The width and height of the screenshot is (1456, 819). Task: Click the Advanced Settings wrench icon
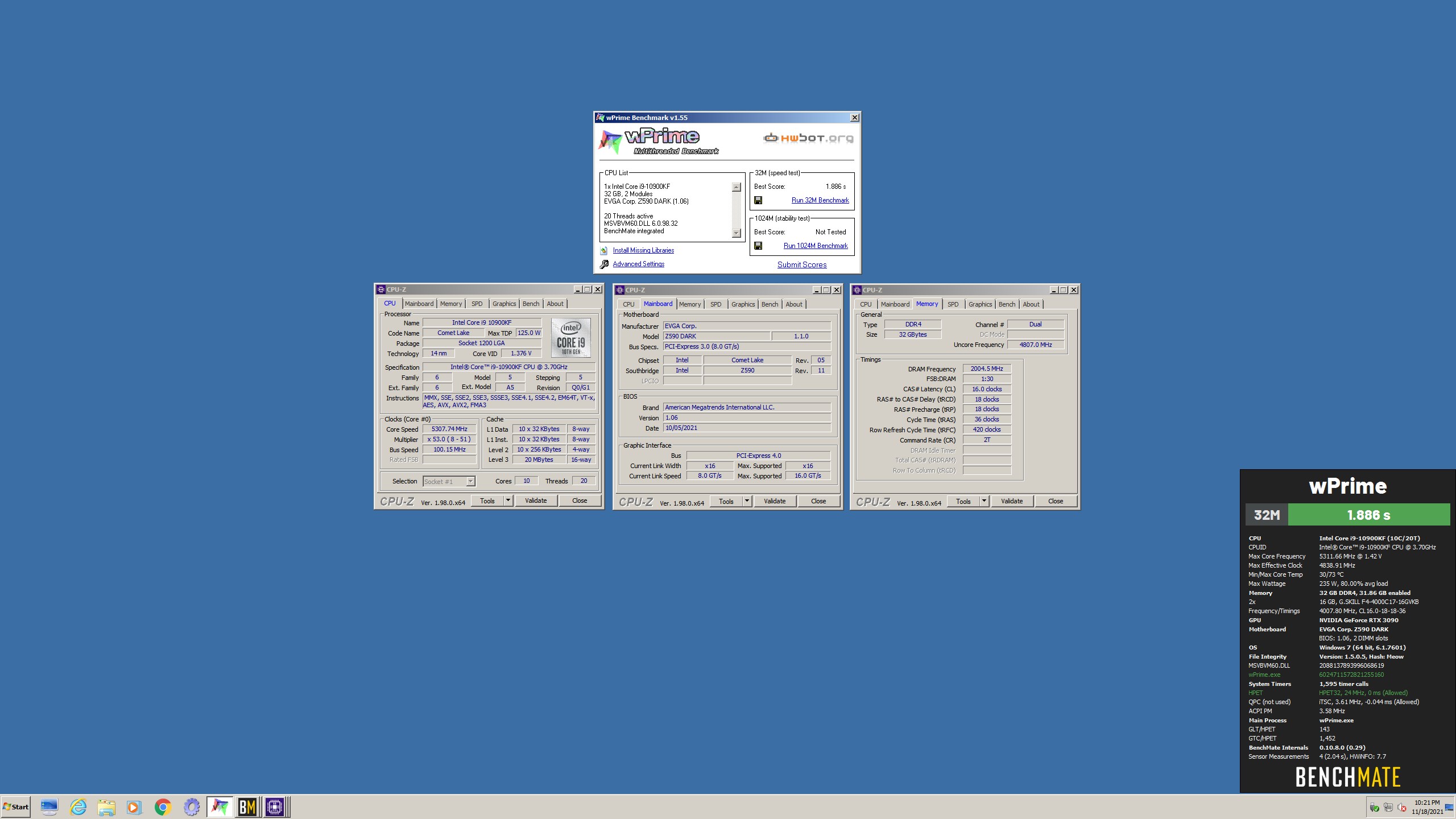click(x=604, y=264)
